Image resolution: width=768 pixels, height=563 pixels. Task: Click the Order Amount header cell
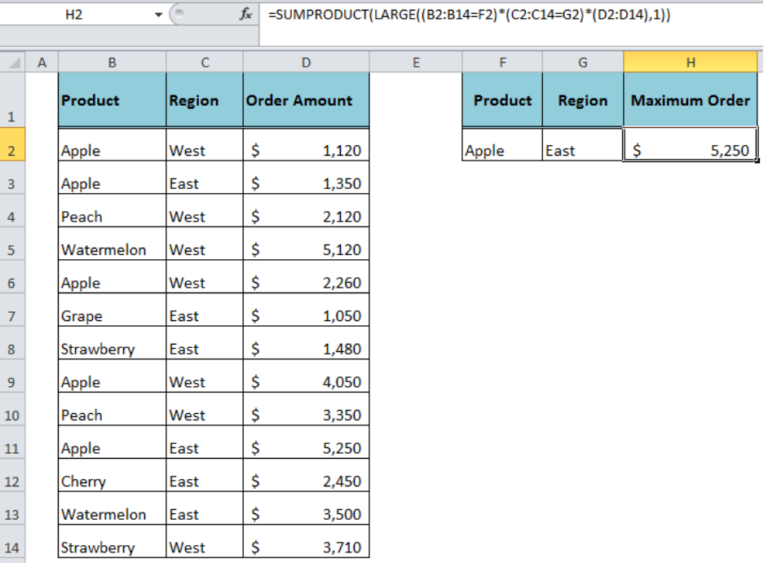305,100
